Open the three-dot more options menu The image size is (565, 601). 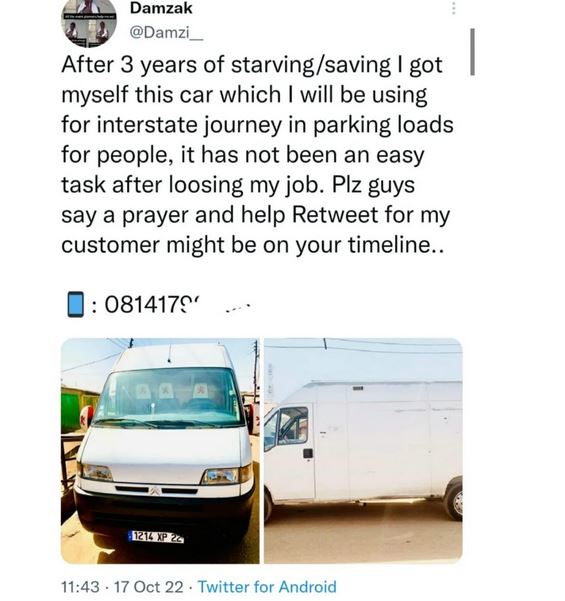click(453, 8)
